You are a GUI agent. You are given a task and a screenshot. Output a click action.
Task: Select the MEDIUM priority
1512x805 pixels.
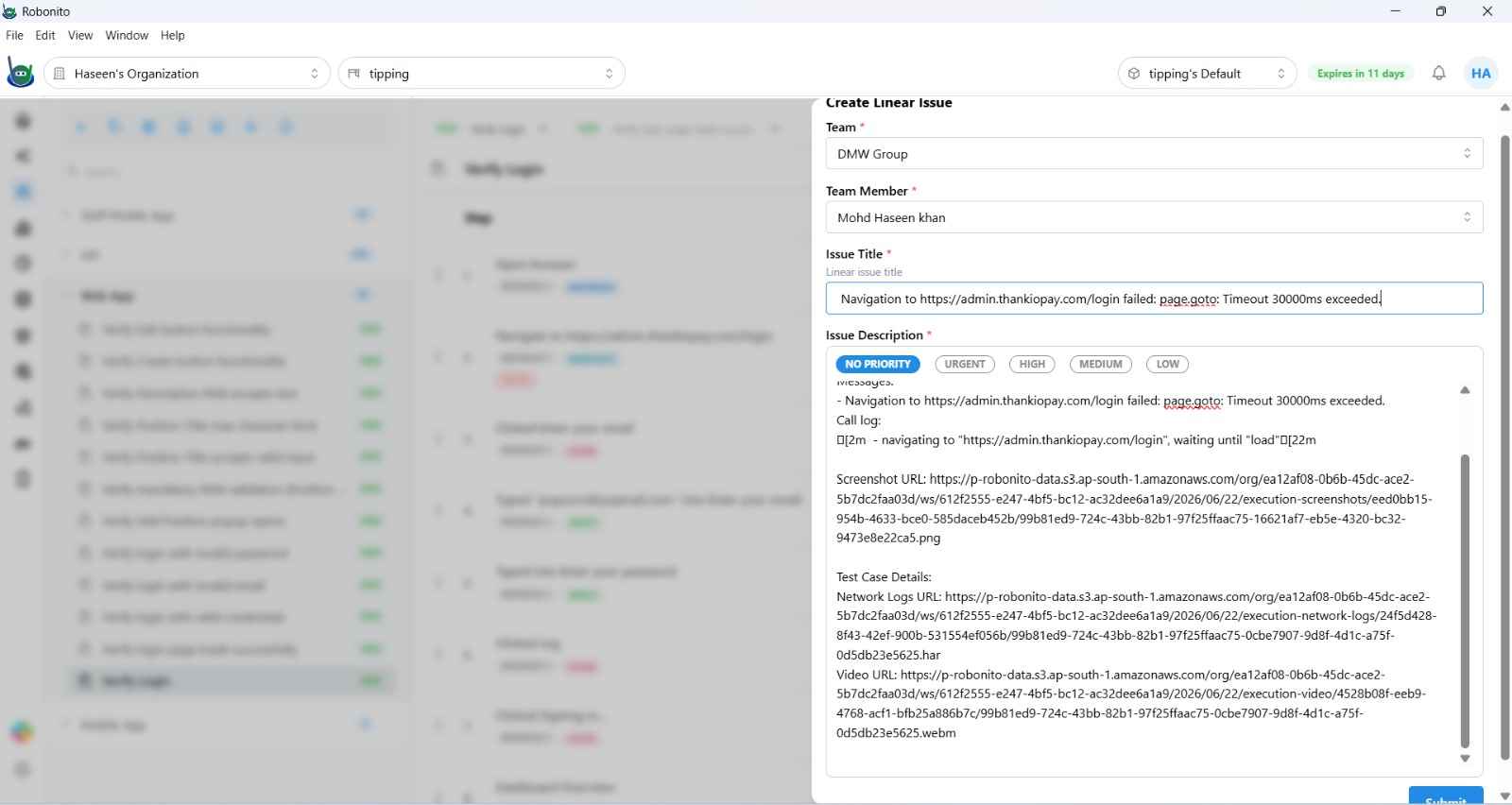(1101, 364)
